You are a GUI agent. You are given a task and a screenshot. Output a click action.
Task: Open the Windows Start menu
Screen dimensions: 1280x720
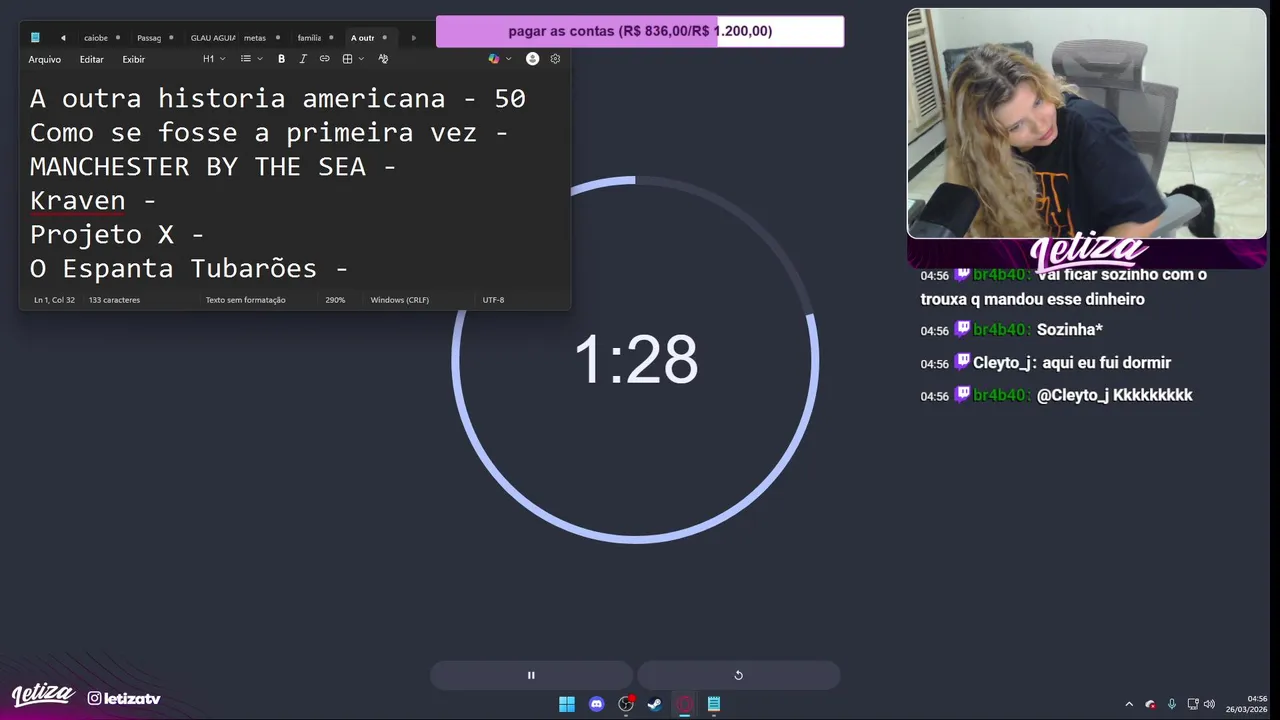(567, 704)
